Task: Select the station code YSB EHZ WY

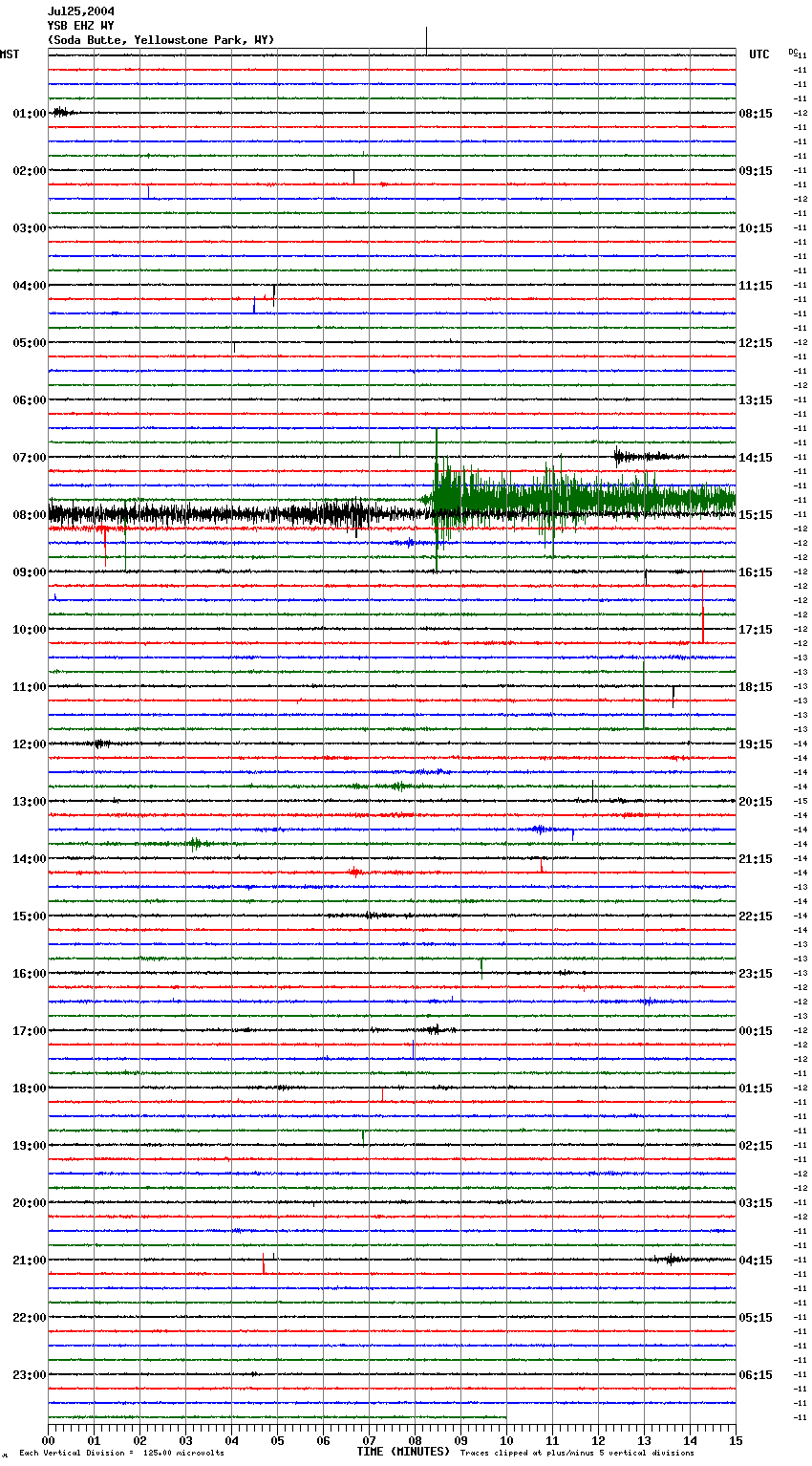Action: point(81,26)
